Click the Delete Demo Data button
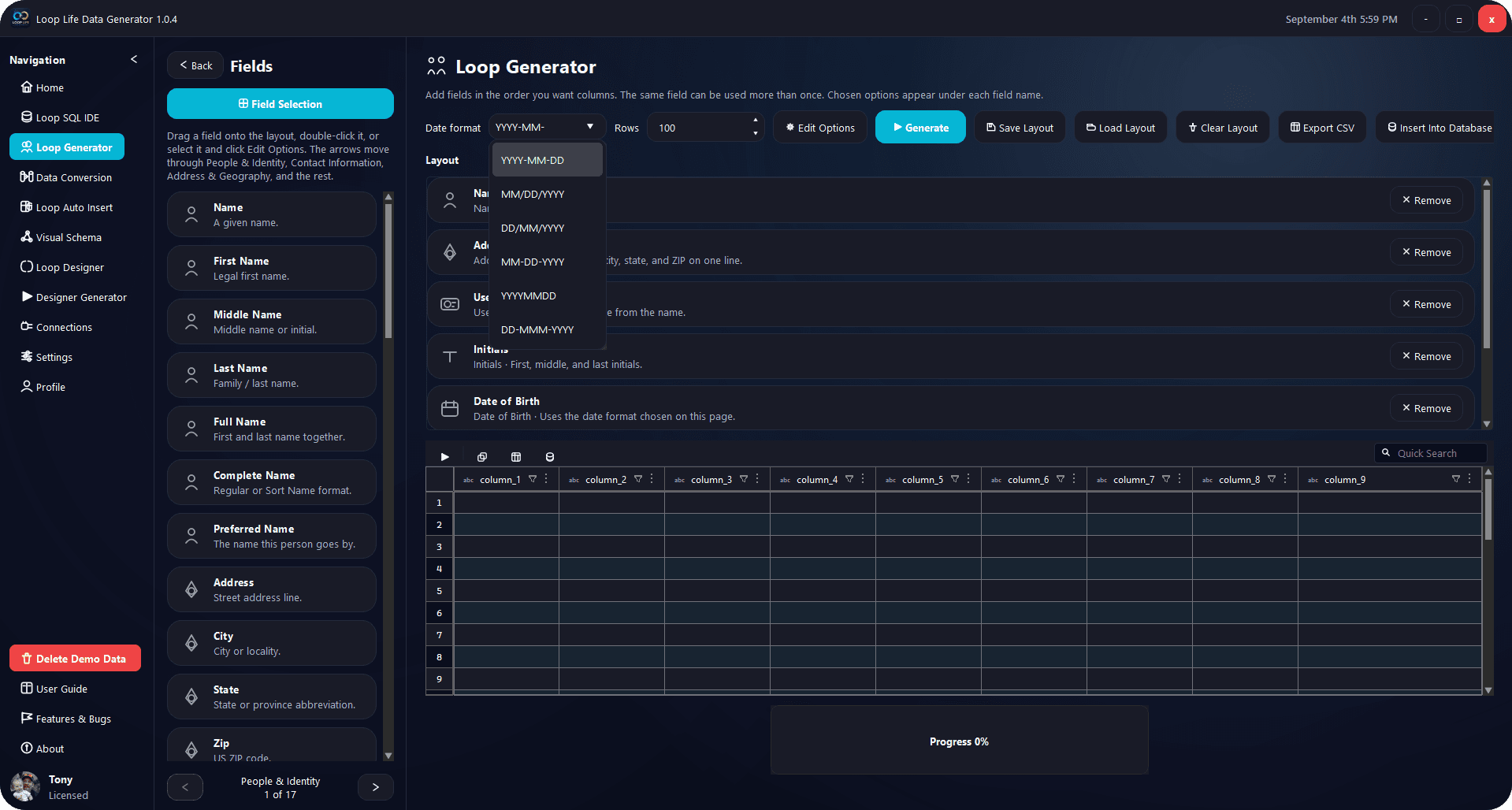 pyautogui.click(x=75, y=658)
